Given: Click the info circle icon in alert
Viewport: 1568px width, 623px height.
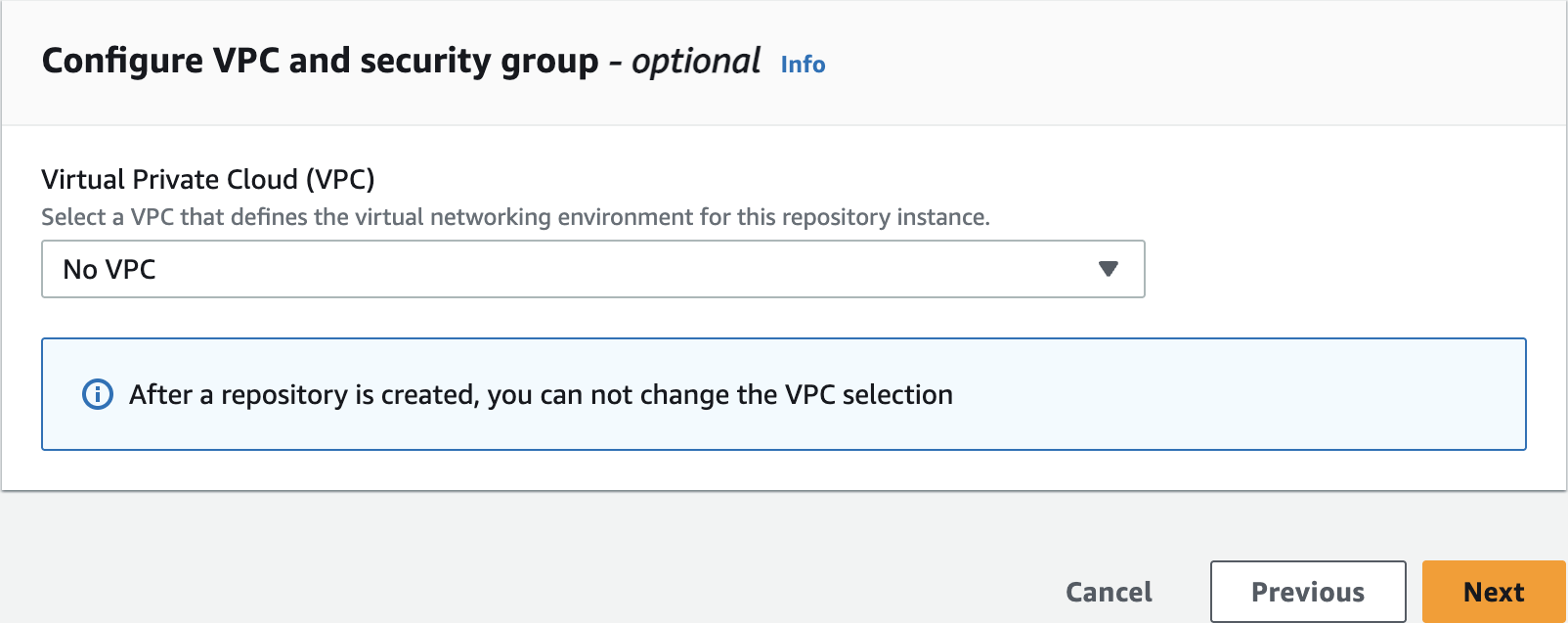Looking at the screenshot, I should pos(97,394).
